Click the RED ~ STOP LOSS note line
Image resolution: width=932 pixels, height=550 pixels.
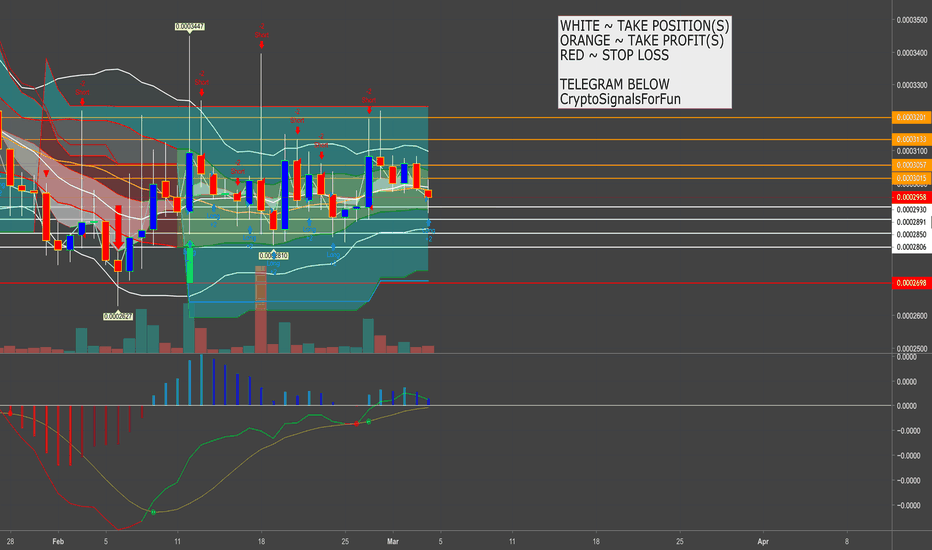click(x=614, y=55)
